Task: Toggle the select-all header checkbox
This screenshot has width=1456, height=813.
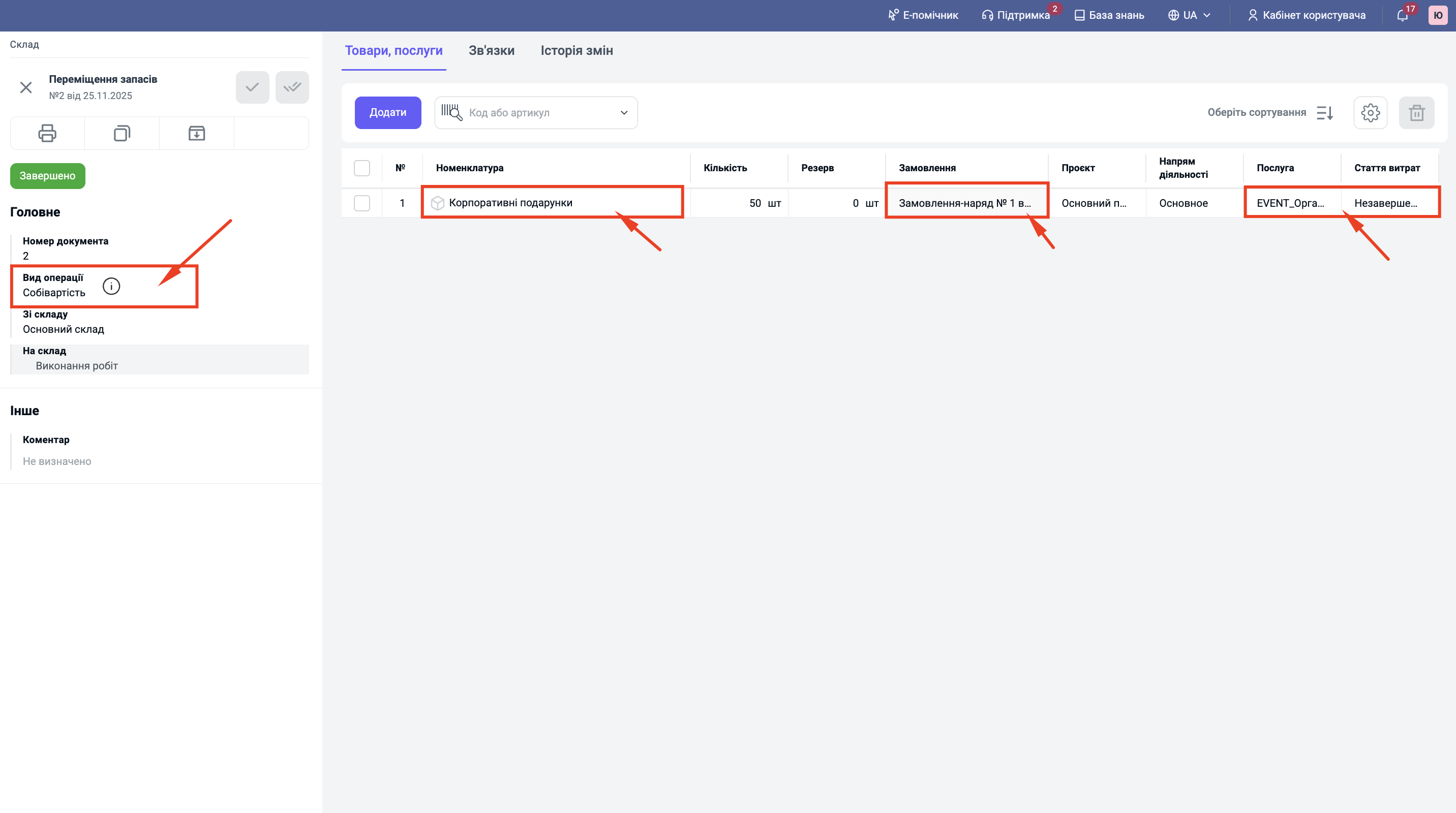Action: coord(362,168)
